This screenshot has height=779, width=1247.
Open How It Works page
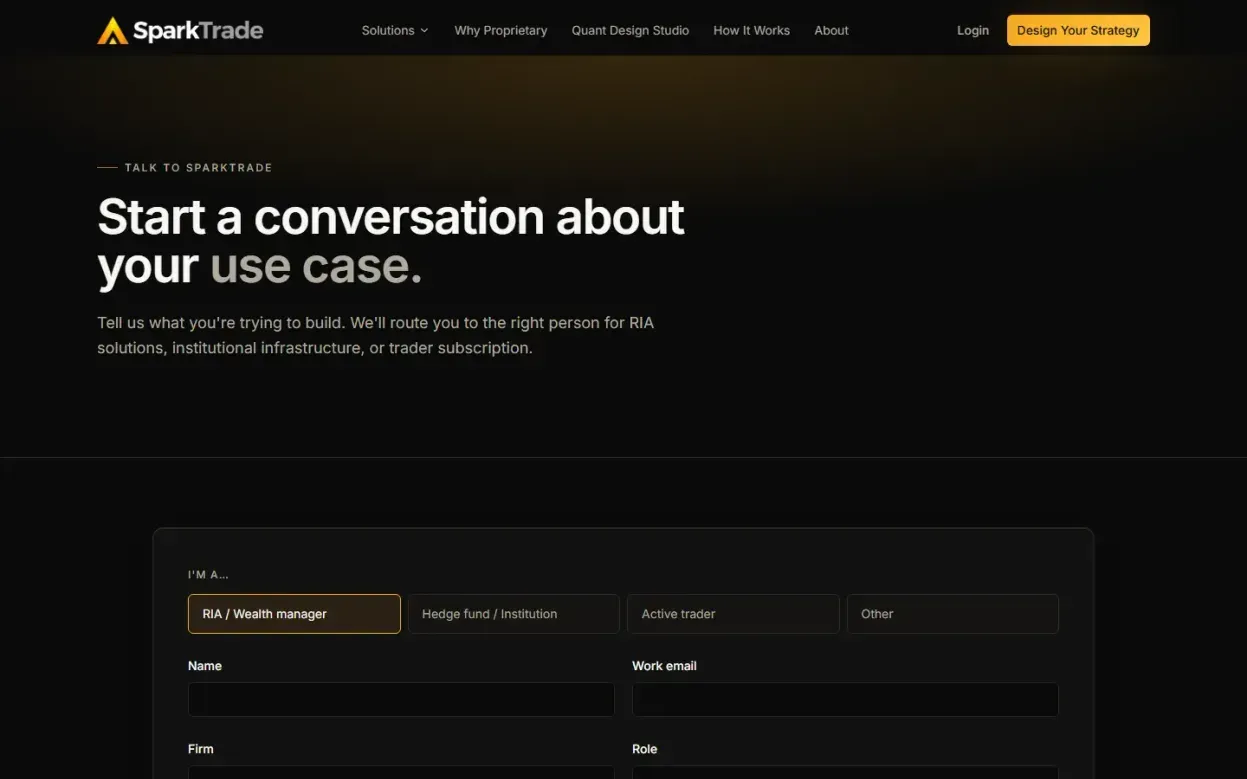pos(751,31)
